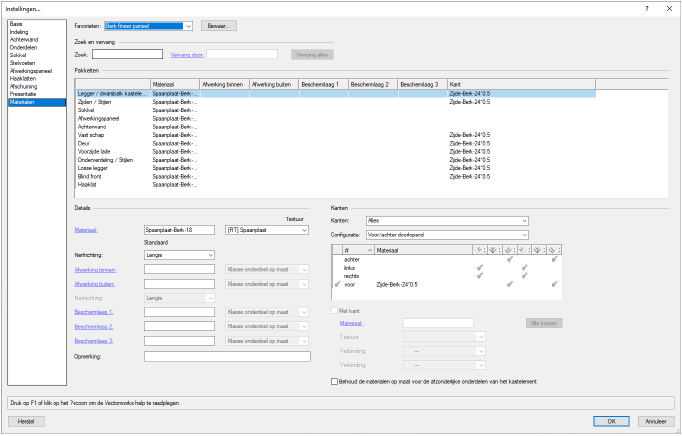The height and width of the screenshot is (436, 682).
Task: Click the help question mark icon
Action: pos(647,9)
